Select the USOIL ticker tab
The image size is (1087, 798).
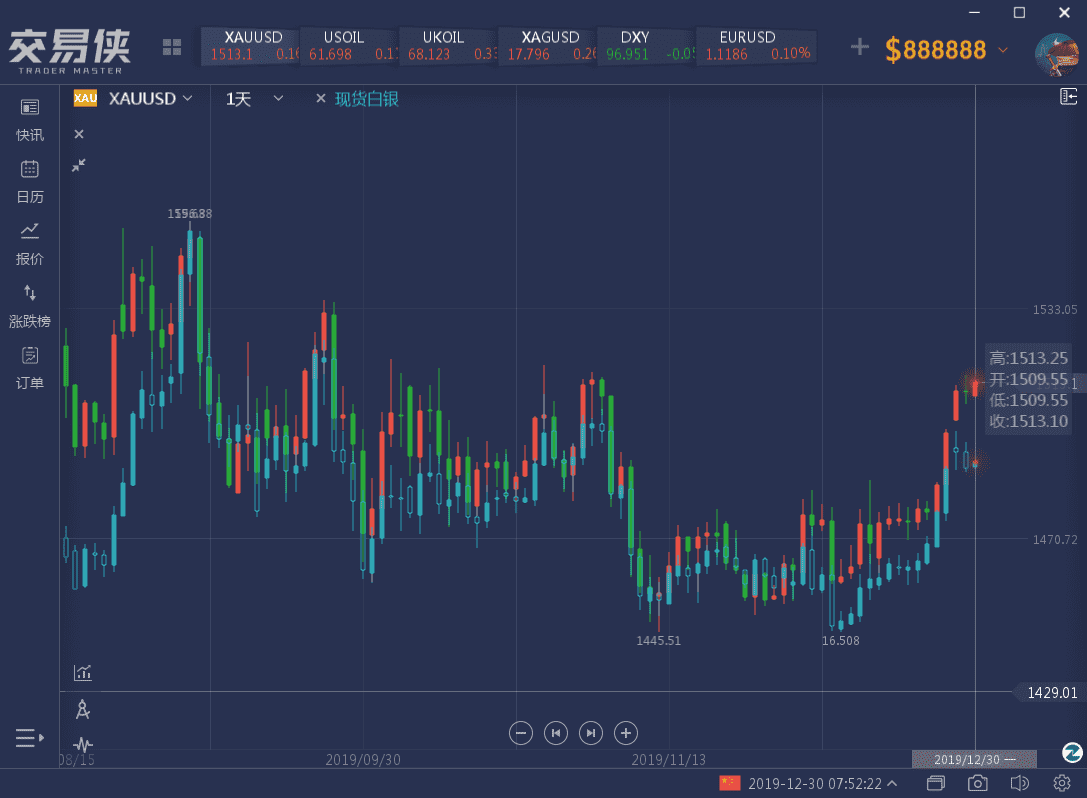[x=346, y=46]
